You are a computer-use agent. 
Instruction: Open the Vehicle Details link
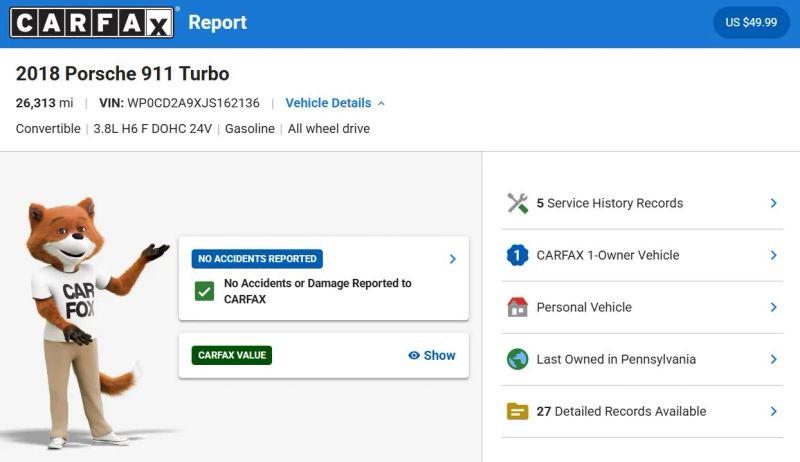(328, 103)
